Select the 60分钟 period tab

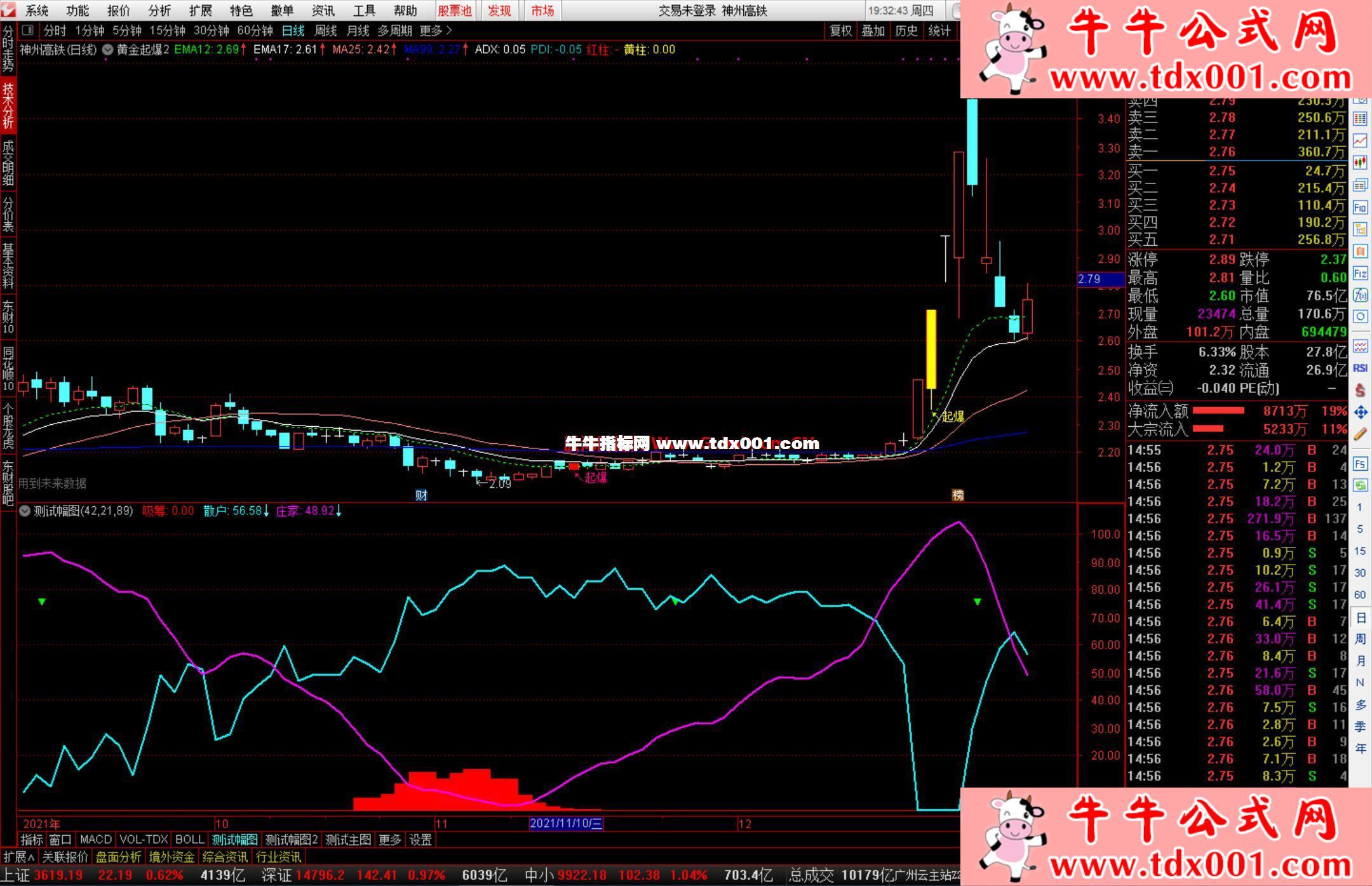point(255,30)
